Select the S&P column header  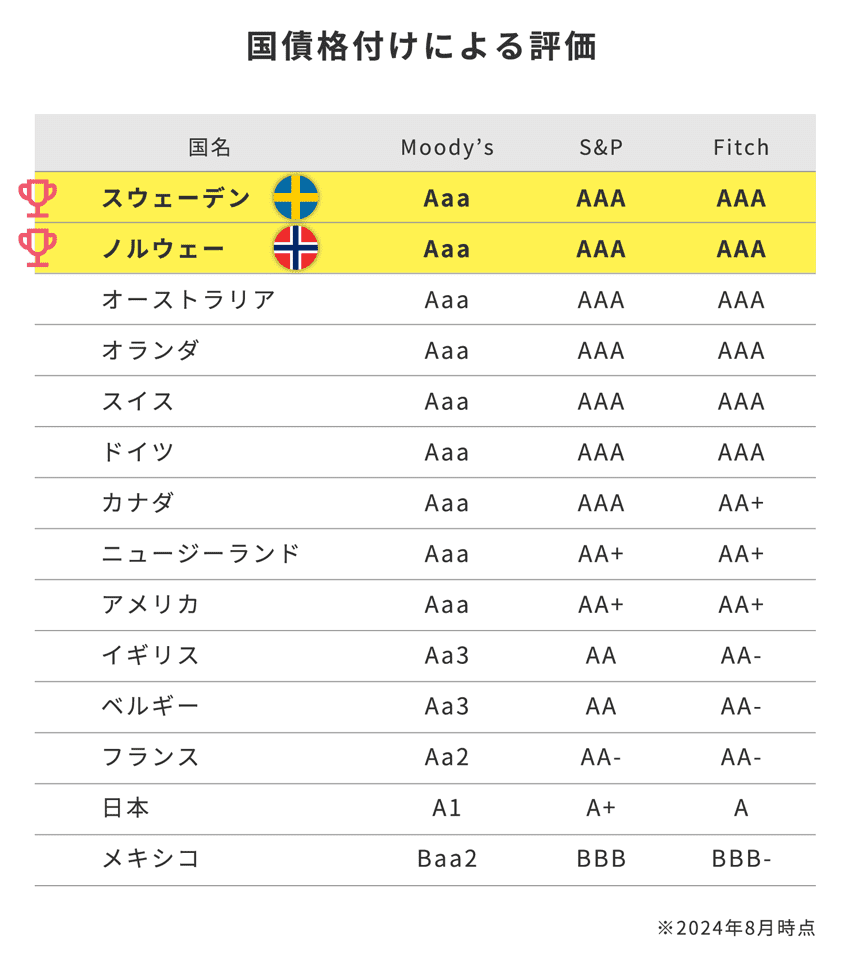pos(601,148)
